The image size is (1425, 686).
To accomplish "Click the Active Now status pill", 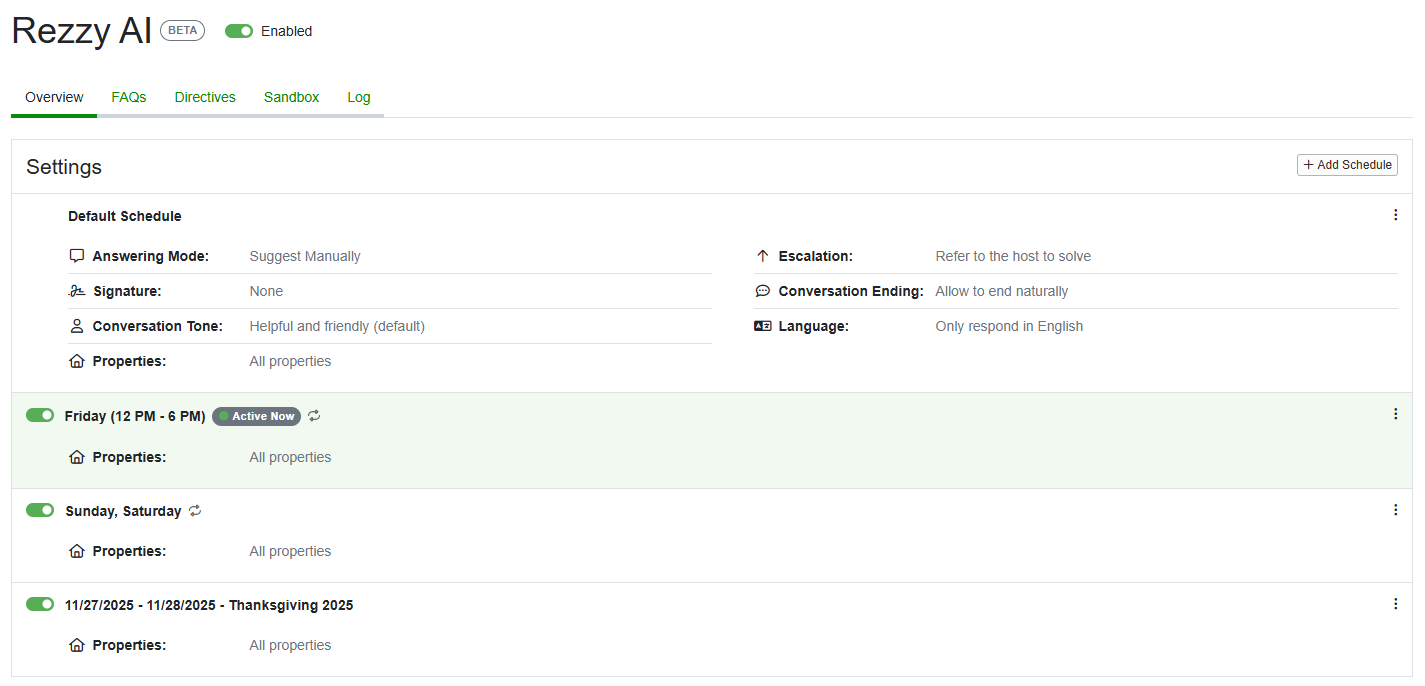I will (255, 415).
